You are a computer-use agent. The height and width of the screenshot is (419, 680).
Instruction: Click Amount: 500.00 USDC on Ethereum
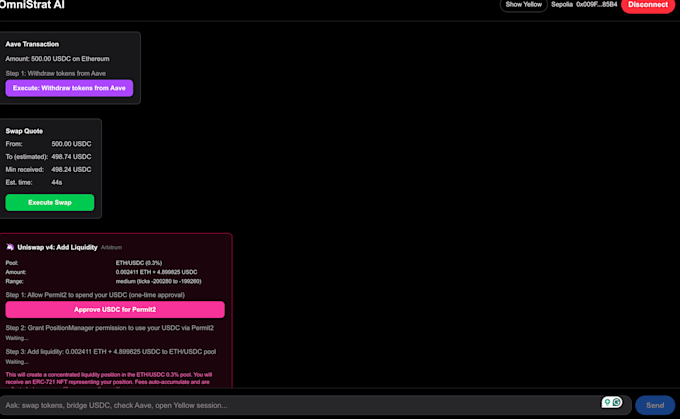coord(57,59)
